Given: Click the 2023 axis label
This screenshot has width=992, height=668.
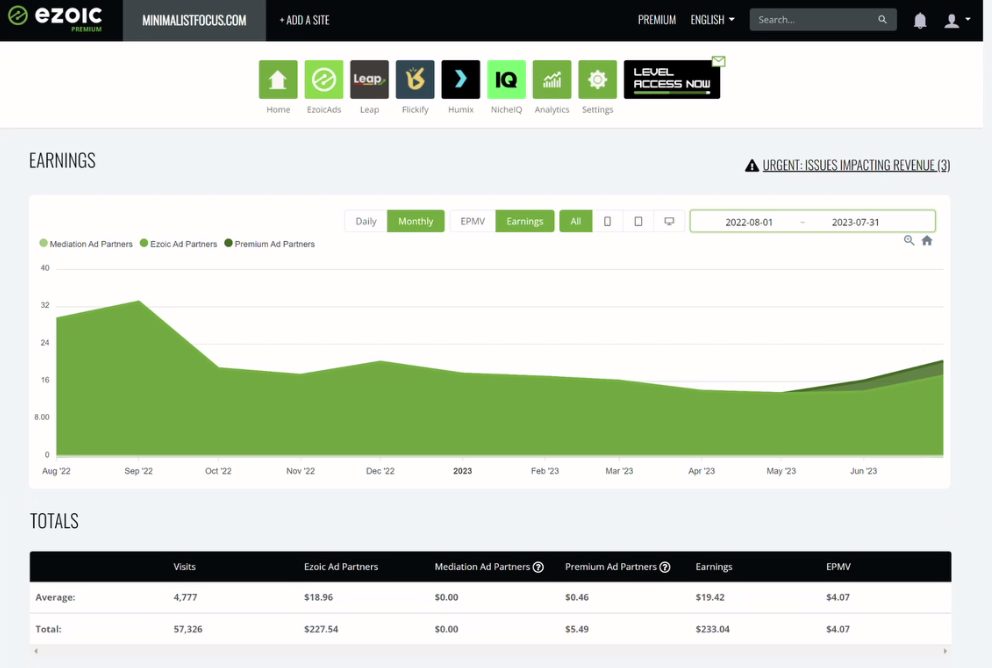Looking at the screenshot, I should (x=462, y=471).
